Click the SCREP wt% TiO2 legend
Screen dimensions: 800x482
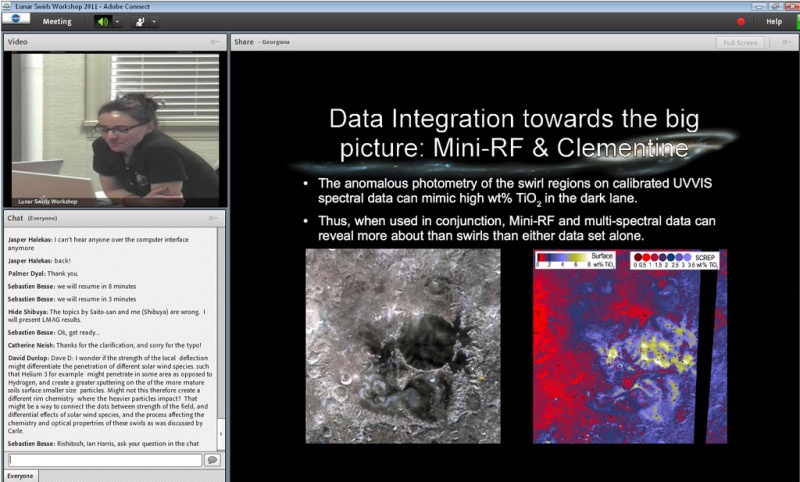click(674, 260)
